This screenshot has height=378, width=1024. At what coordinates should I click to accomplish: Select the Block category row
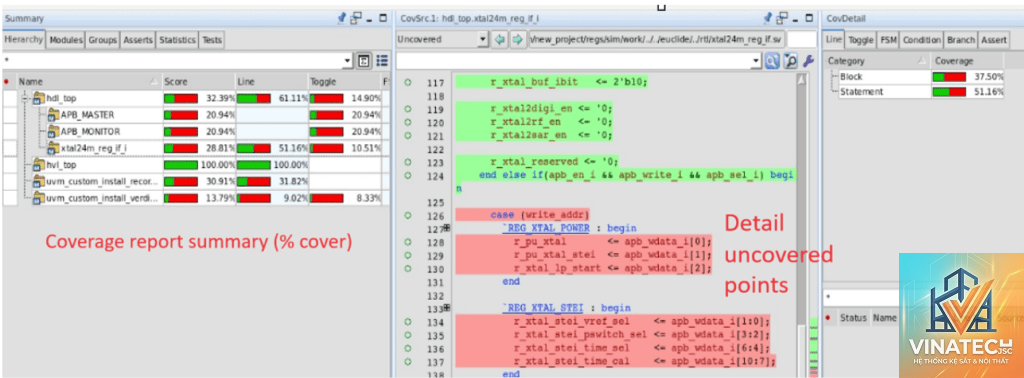coord(916,77)
